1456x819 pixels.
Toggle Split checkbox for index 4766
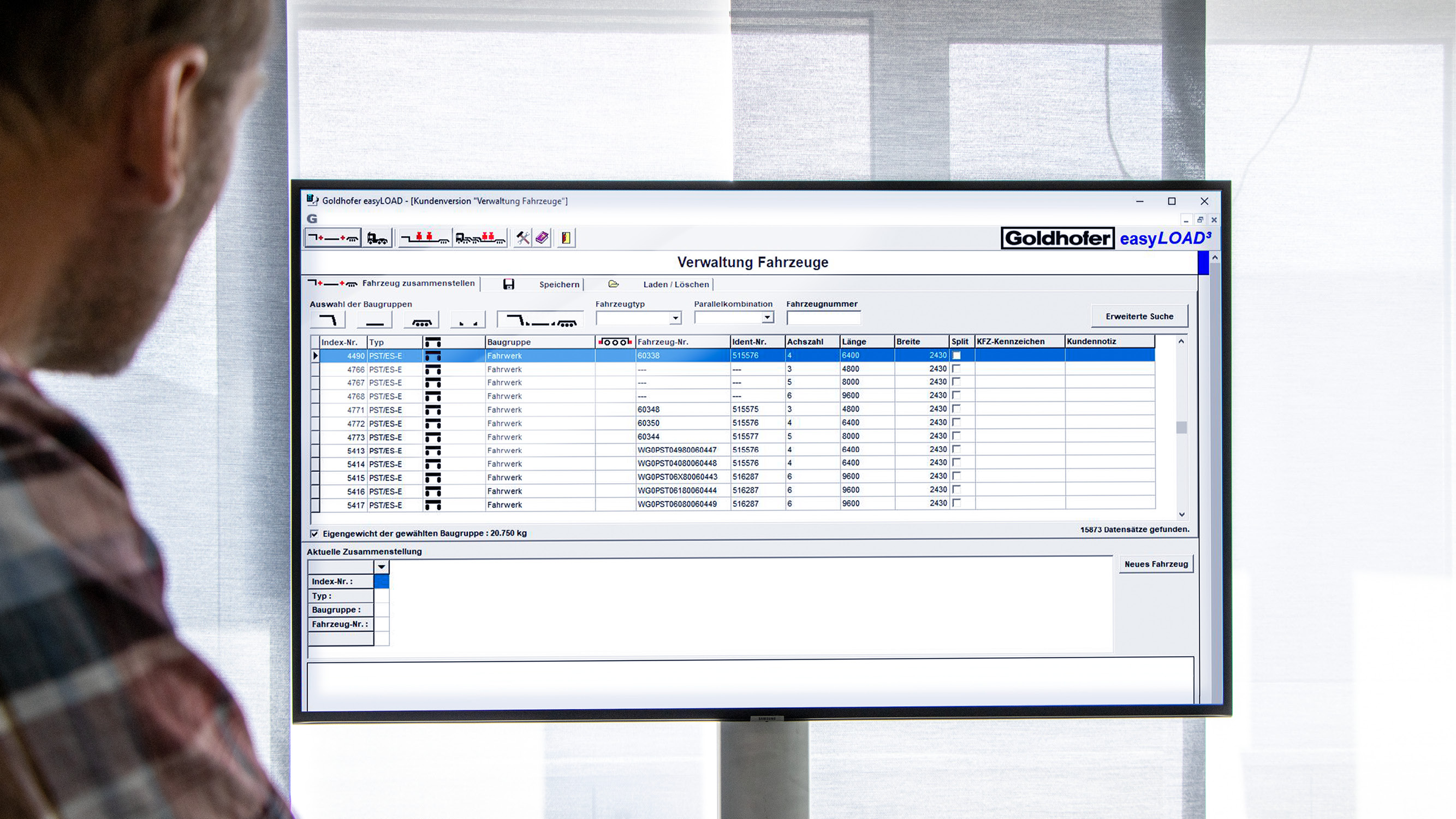pos(956,369)
